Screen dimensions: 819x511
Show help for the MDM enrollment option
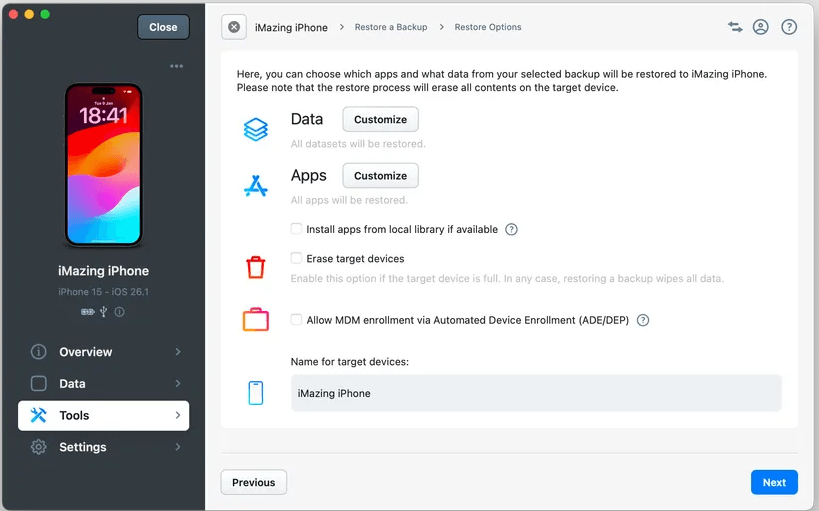click(x=643, y=320)
